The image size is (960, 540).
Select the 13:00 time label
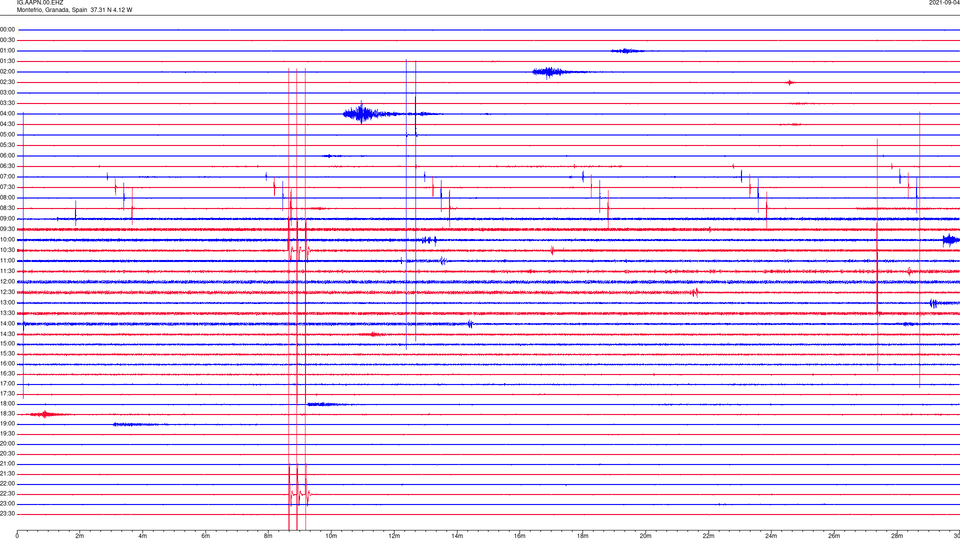click(x=7, y=303)
